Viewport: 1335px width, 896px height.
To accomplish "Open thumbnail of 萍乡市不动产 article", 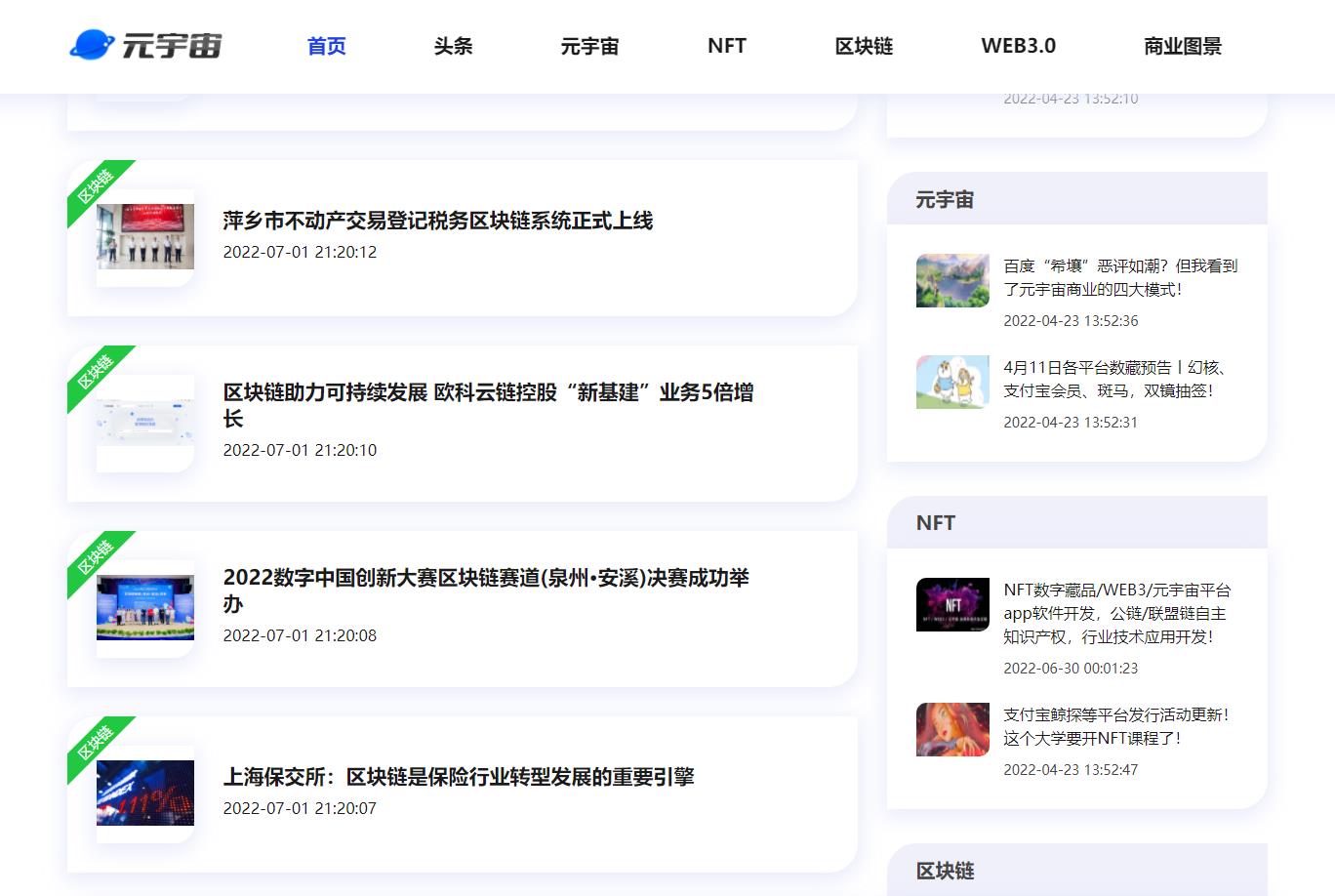I will point(145,236).
